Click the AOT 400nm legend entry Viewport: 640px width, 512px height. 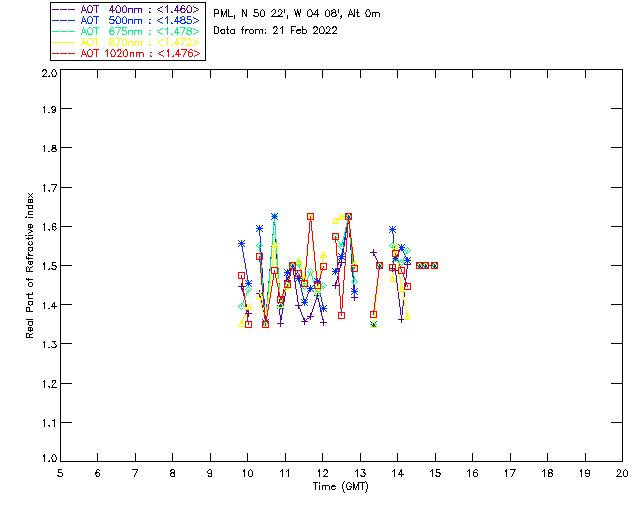coord(126,9)
